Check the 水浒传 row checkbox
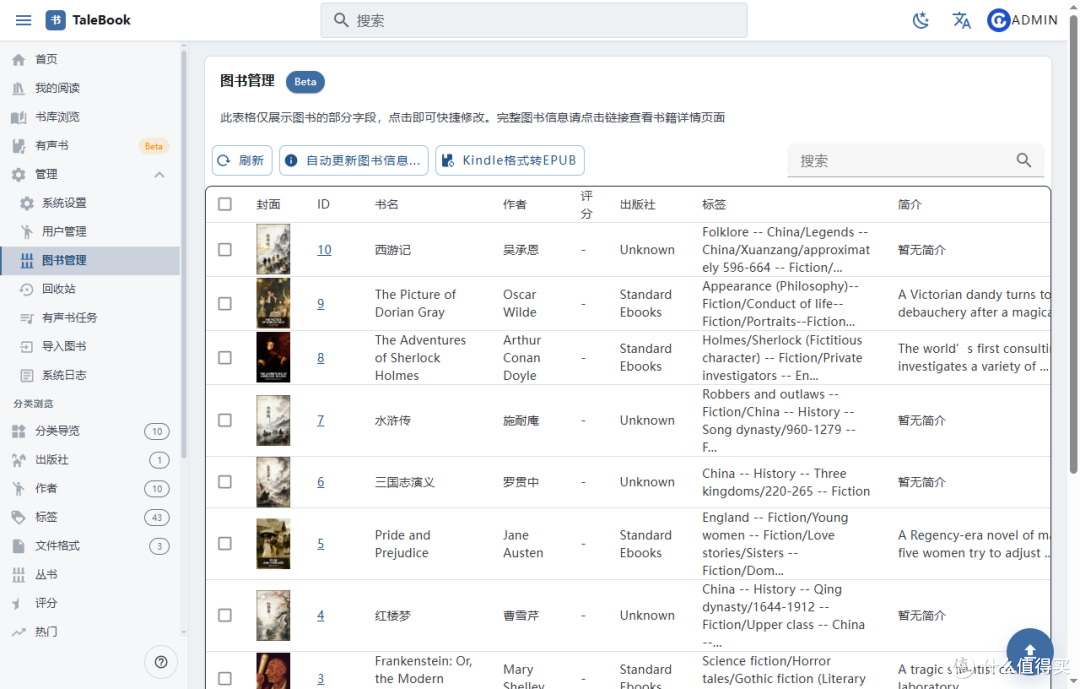 pyautogui.click(x=225, y=420)
